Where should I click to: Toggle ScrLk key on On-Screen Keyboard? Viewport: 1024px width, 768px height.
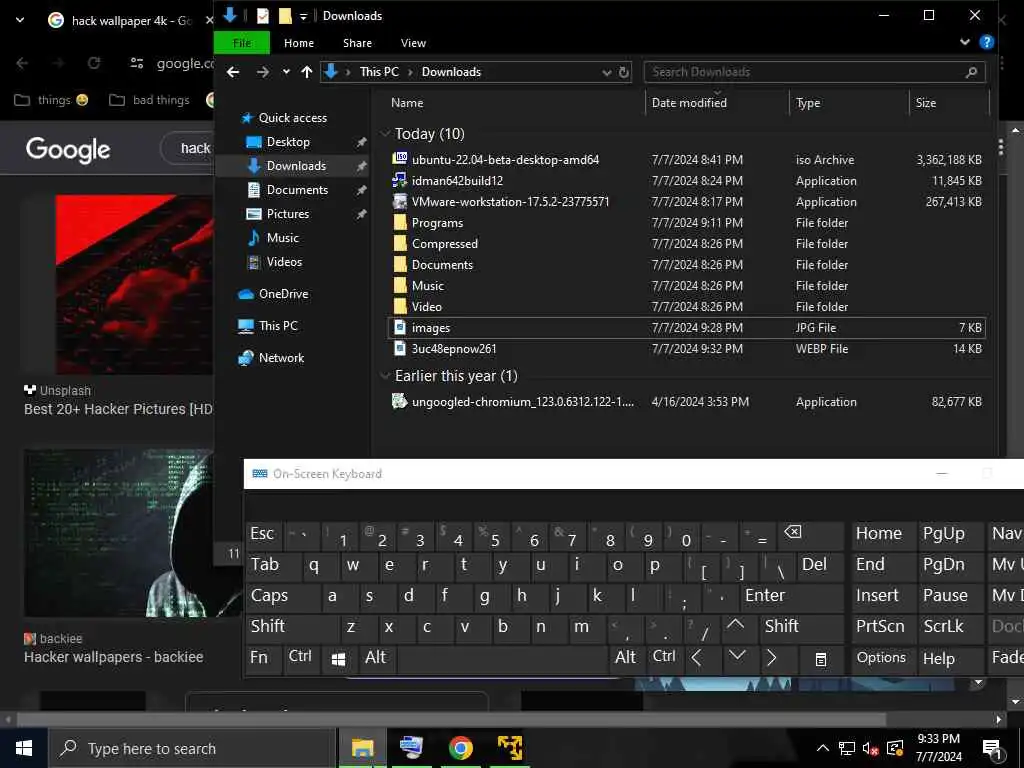[x=950, y=626]
